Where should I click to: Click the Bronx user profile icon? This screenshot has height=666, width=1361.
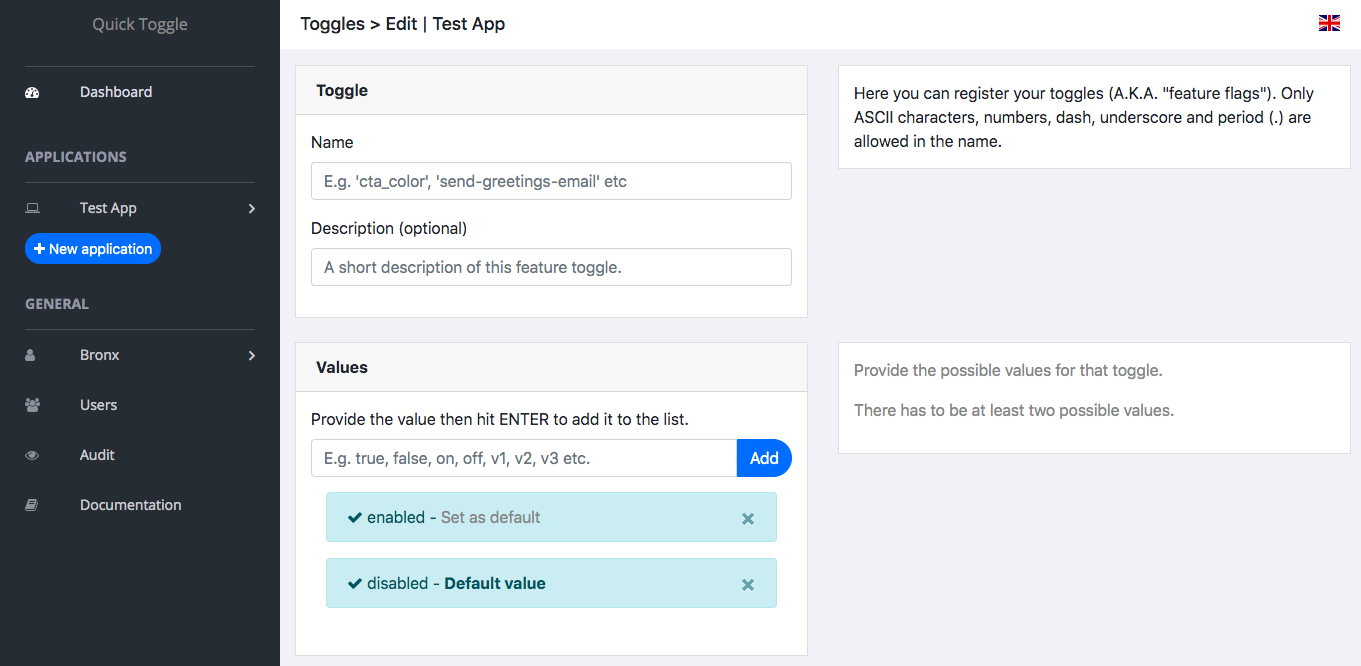[30, 354]
